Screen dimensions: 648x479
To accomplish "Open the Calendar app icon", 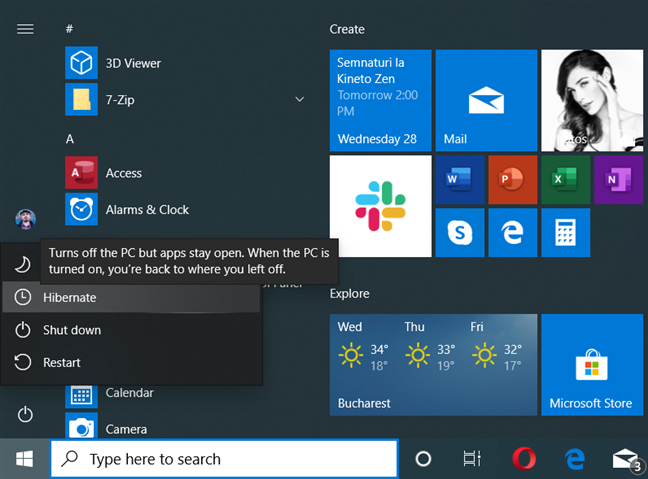I will 81,395.
